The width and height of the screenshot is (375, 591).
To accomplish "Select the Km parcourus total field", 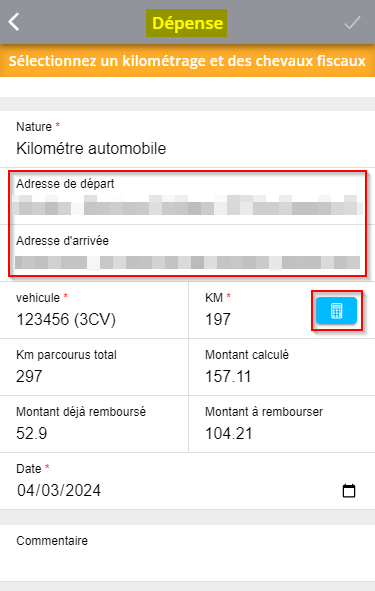I will pos(94,367).
